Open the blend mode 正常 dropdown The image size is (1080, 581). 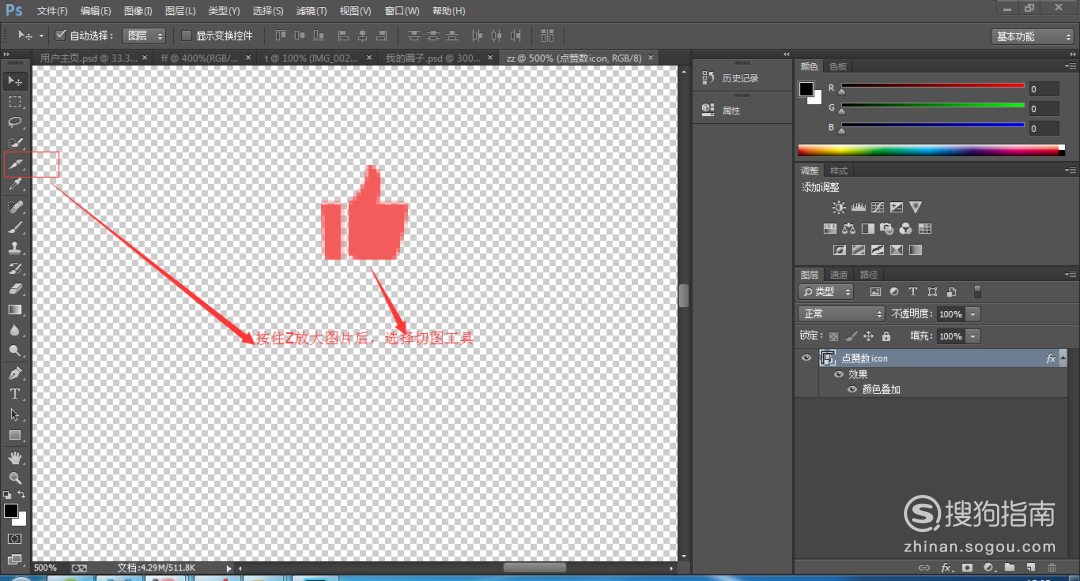pyautogui.click(x=842, y=314)
